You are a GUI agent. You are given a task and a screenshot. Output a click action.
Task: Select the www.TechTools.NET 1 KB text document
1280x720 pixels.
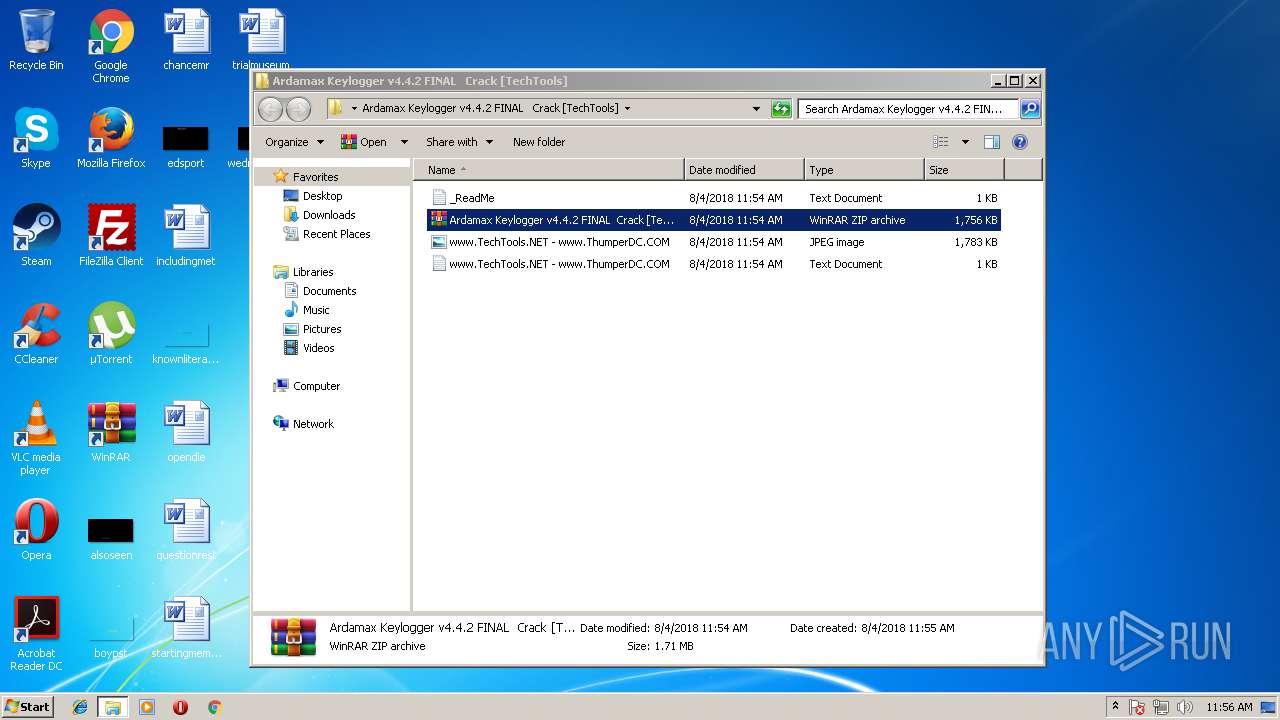pyautogui.click(x=714, y=264)
